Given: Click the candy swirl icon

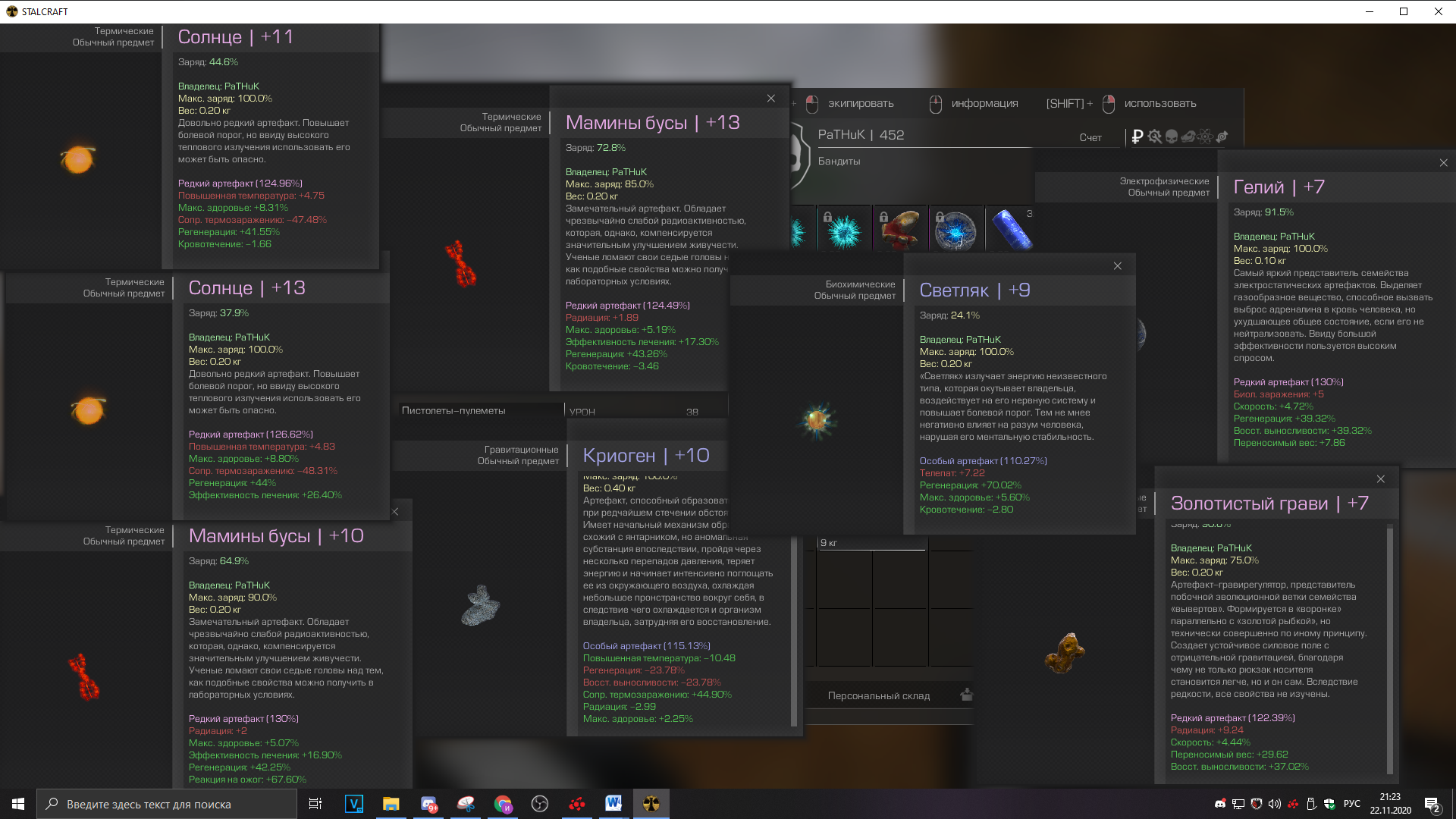Looking at the screenshot, I should tap(1222, 136).
